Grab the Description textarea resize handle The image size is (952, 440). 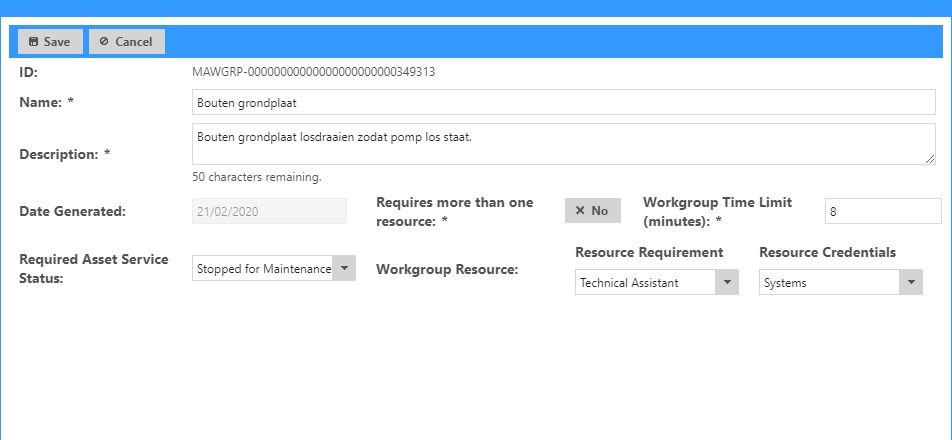[x=930, y=159]
